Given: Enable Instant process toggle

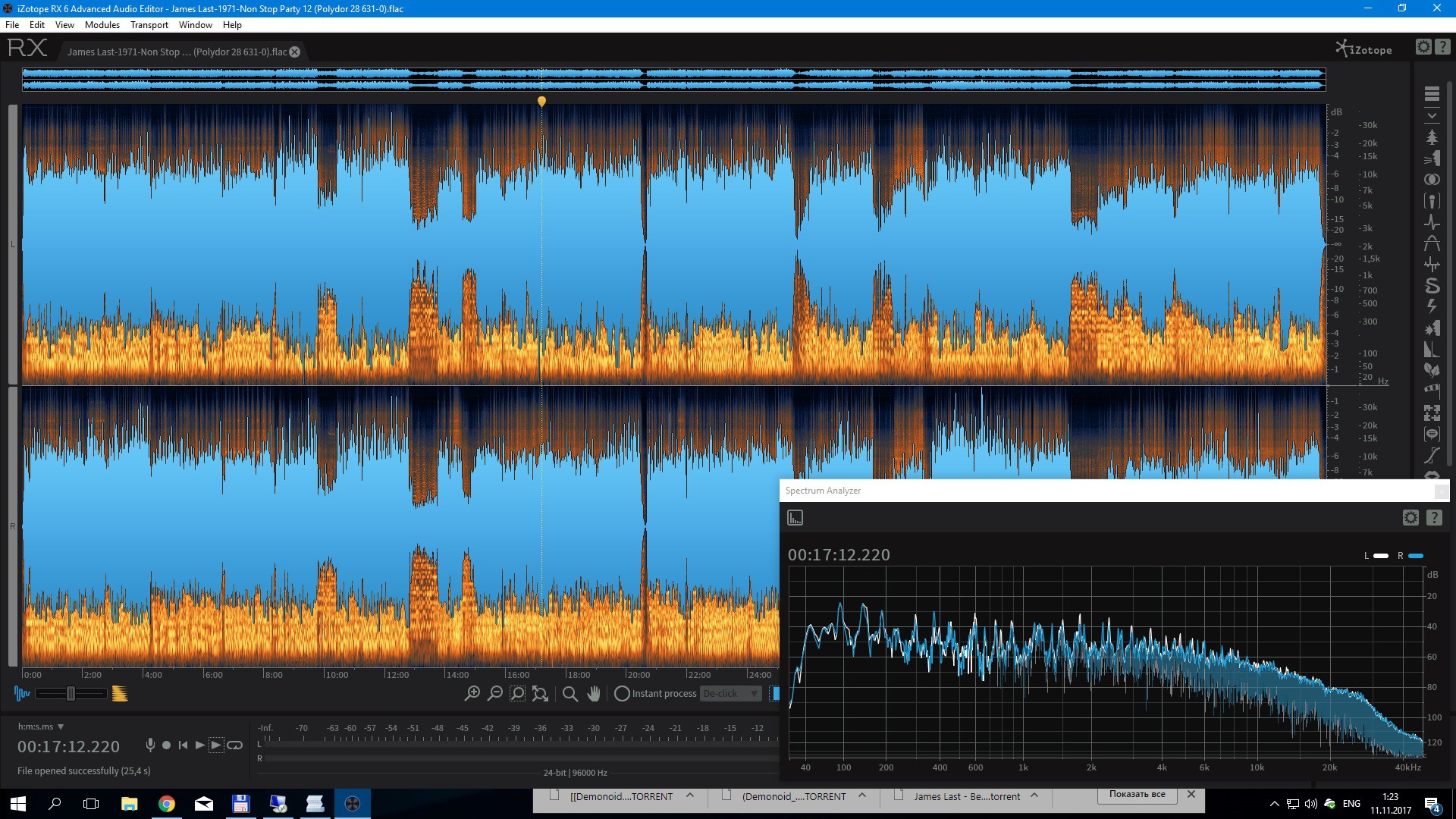Looking at the screenshot, I should click(622, 693).
